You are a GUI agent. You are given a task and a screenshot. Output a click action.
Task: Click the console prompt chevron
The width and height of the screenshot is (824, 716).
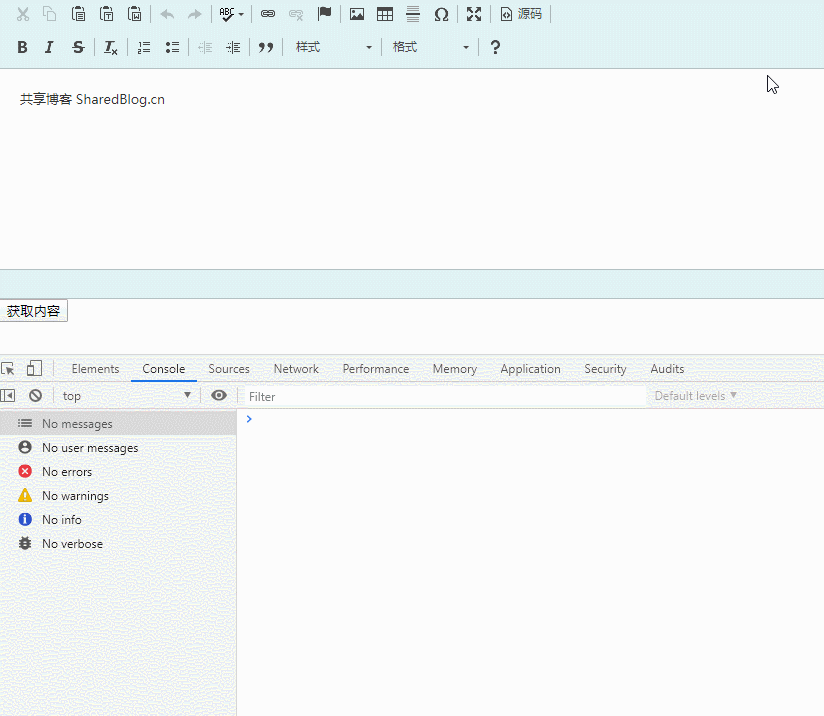[249, 419]
